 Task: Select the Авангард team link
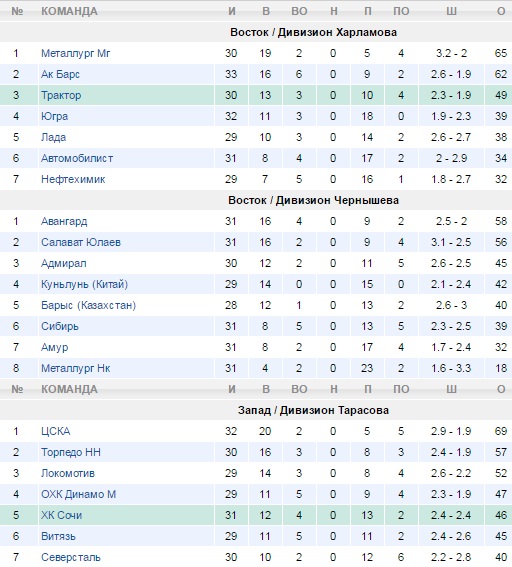click(x=64, y=221)
